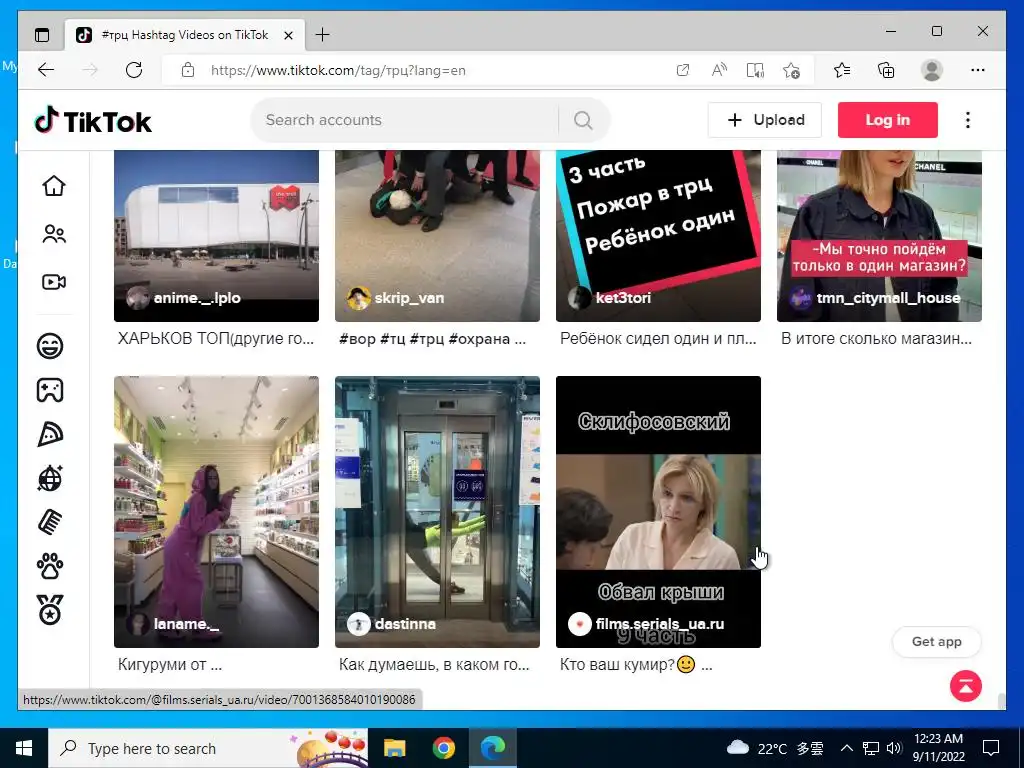Image resolution: width=1024 pixels, height=768 pixels.
Task: Open the Favorites list icon
Action: point(842,70)
